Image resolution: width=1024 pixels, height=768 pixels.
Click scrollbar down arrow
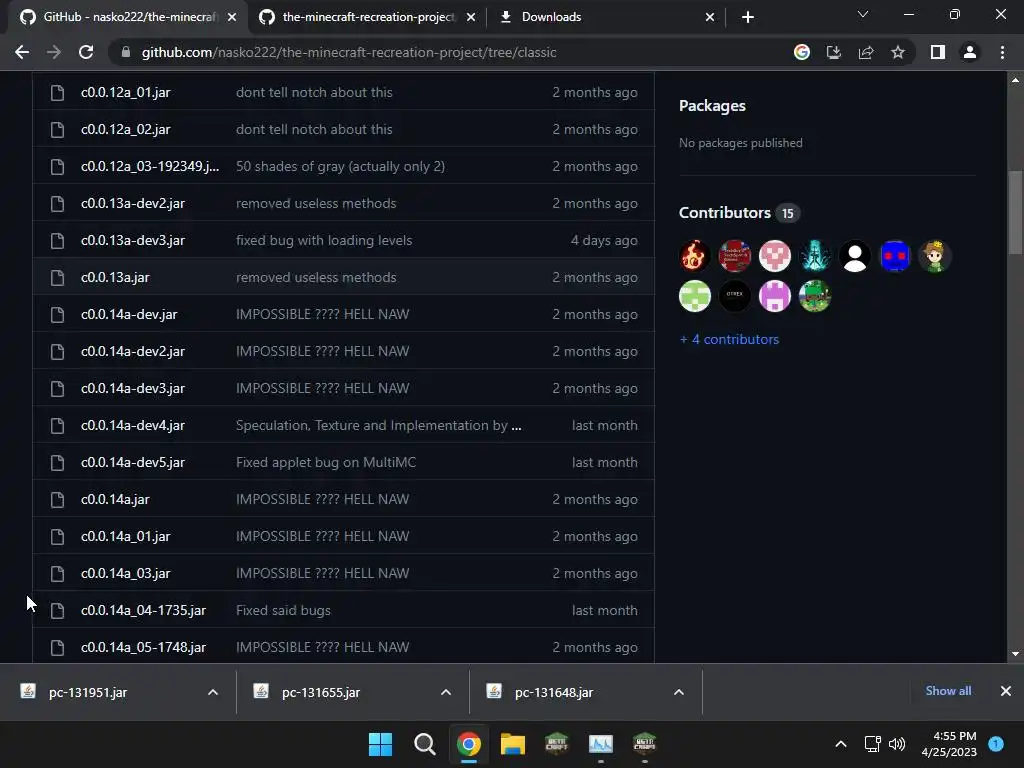pyautogui.click(x=1015, y=654)
